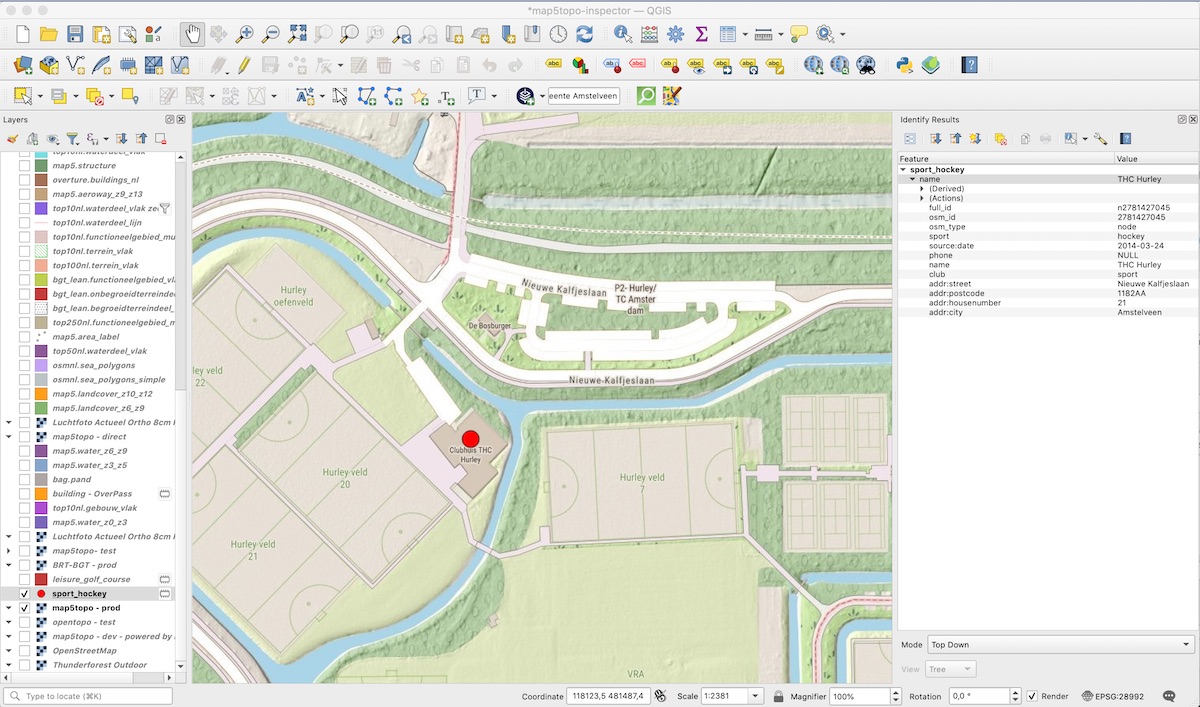Select the Pan Map tool
Viewport: 1200px width, 707px height.
coord(193,33)
